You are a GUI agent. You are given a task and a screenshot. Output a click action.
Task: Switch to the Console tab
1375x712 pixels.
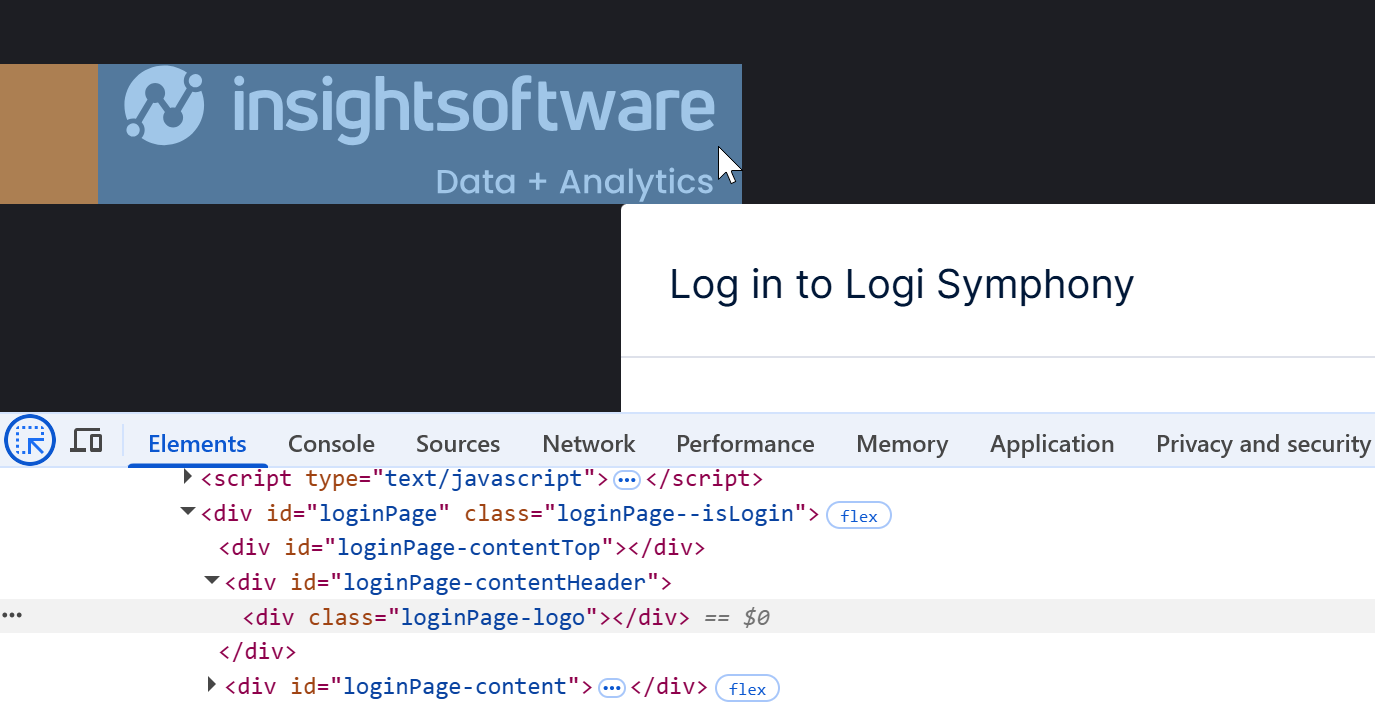(331, 443)
